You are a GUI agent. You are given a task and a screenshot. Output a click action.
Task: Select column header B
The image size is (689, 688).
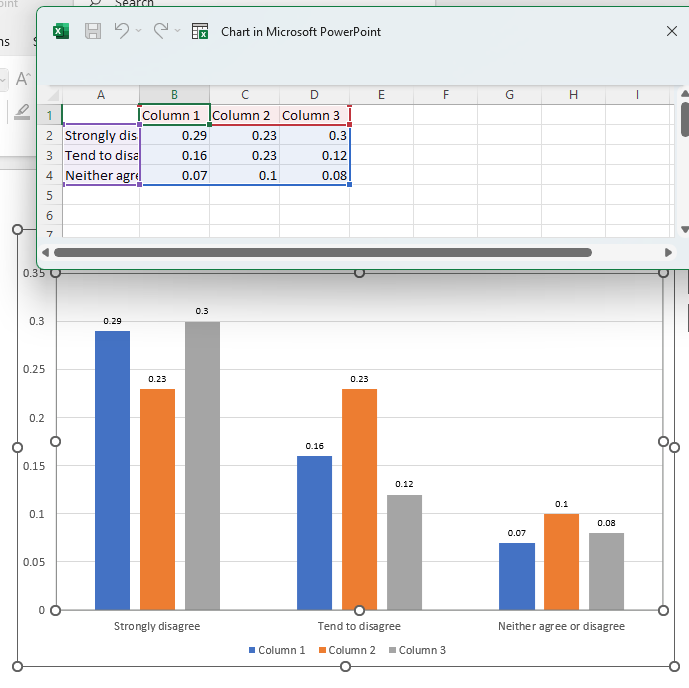[174, 95]
